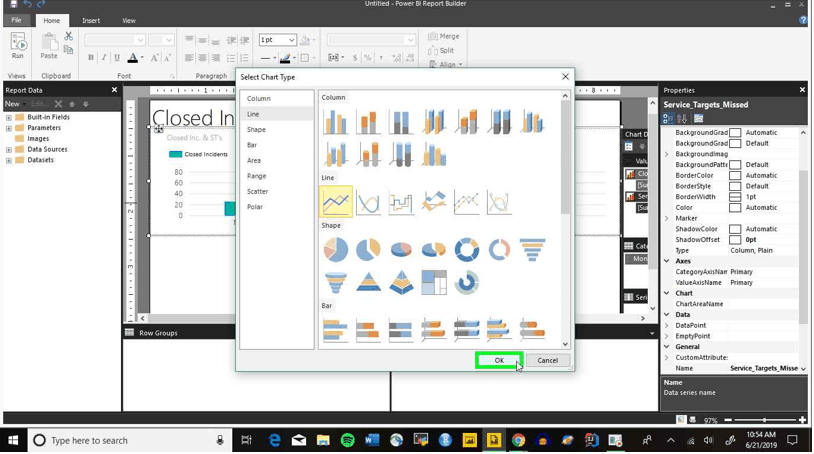Viewport: 814px width, 454px height.
Task: Expand the DataPoint property
Action: click(x=667, y=325)
